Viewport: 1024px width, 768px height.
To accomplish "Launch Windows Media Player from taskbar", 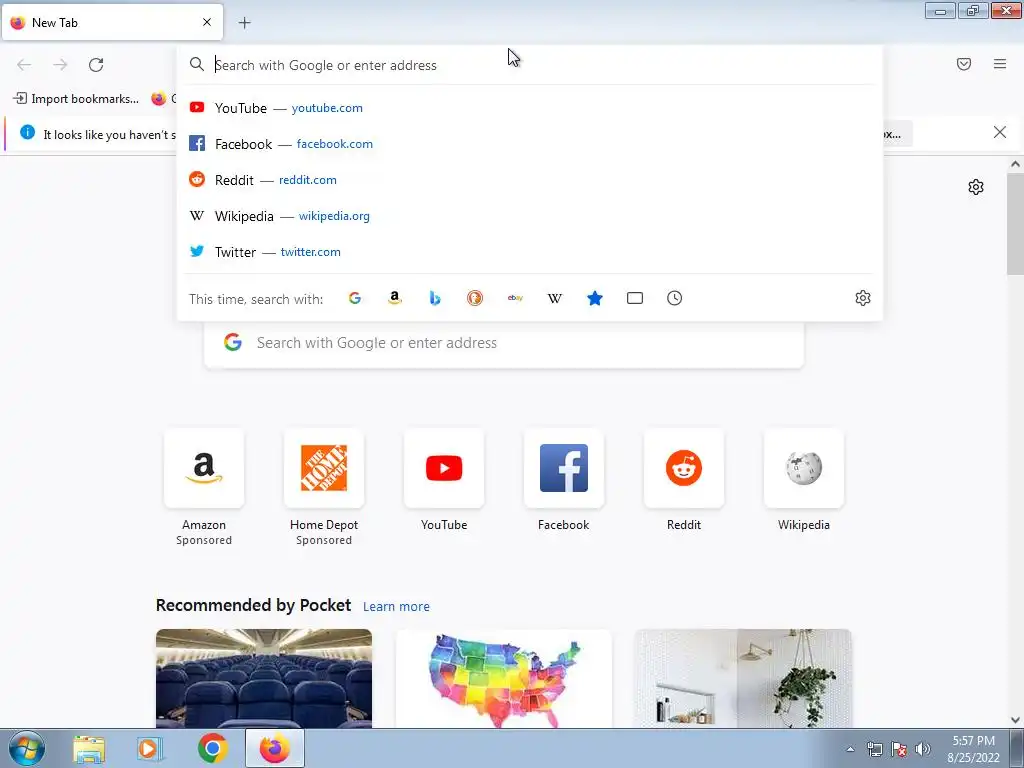I will tap(150, 748).
